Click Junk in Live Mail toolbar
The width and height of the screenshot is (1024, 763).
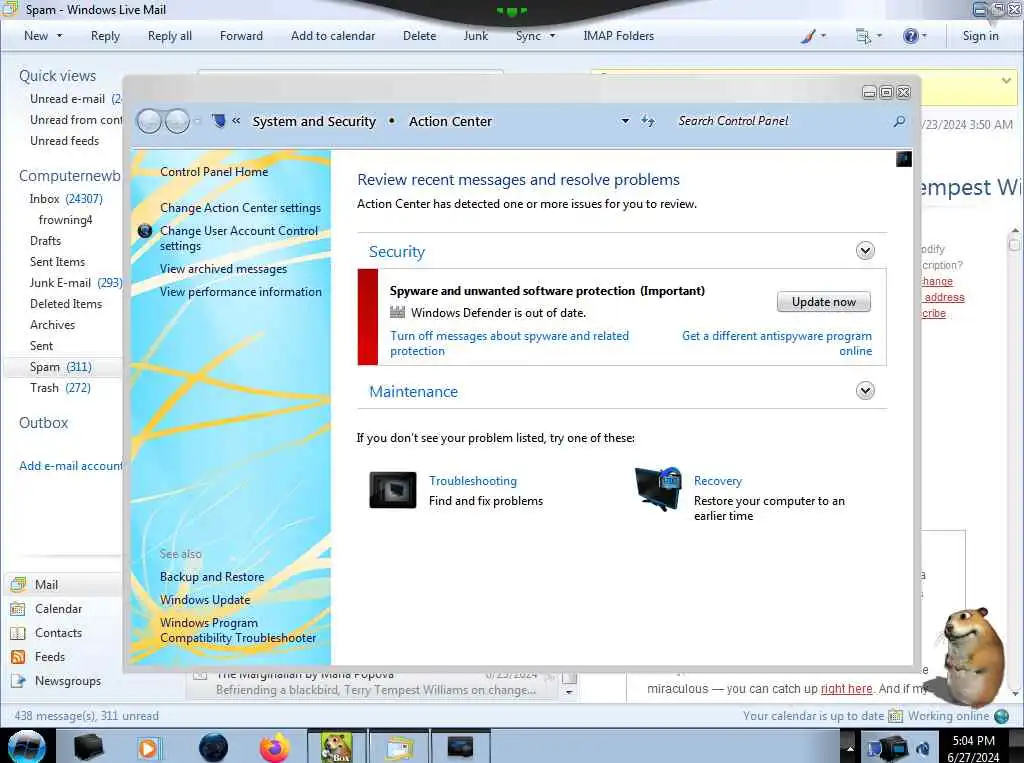(x=475, y=36)
